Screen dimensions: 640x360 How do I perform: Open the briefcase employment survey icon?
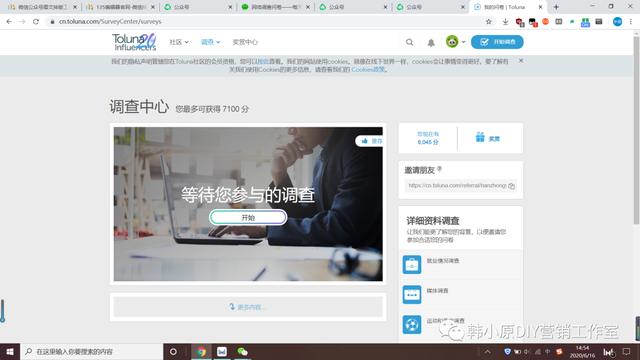412,264
